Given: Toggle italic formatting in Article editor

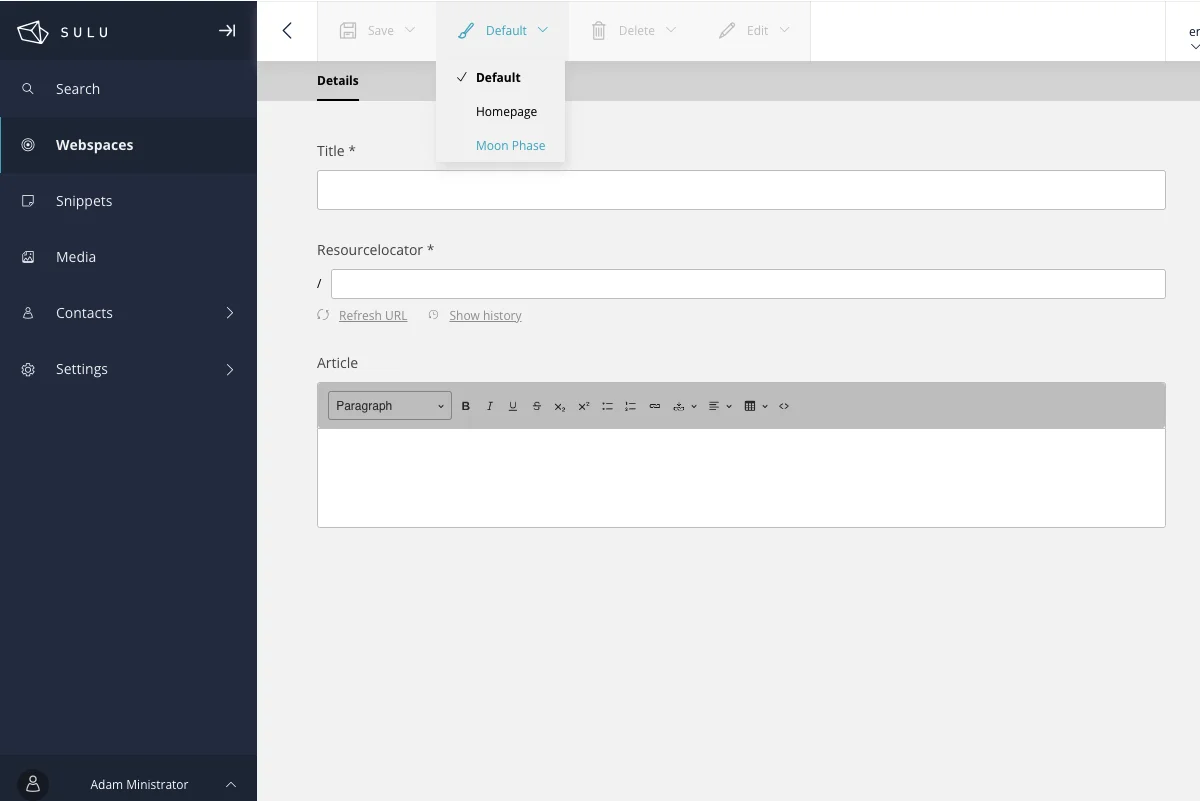Looking at the screenshot, I should coord(490,406).
